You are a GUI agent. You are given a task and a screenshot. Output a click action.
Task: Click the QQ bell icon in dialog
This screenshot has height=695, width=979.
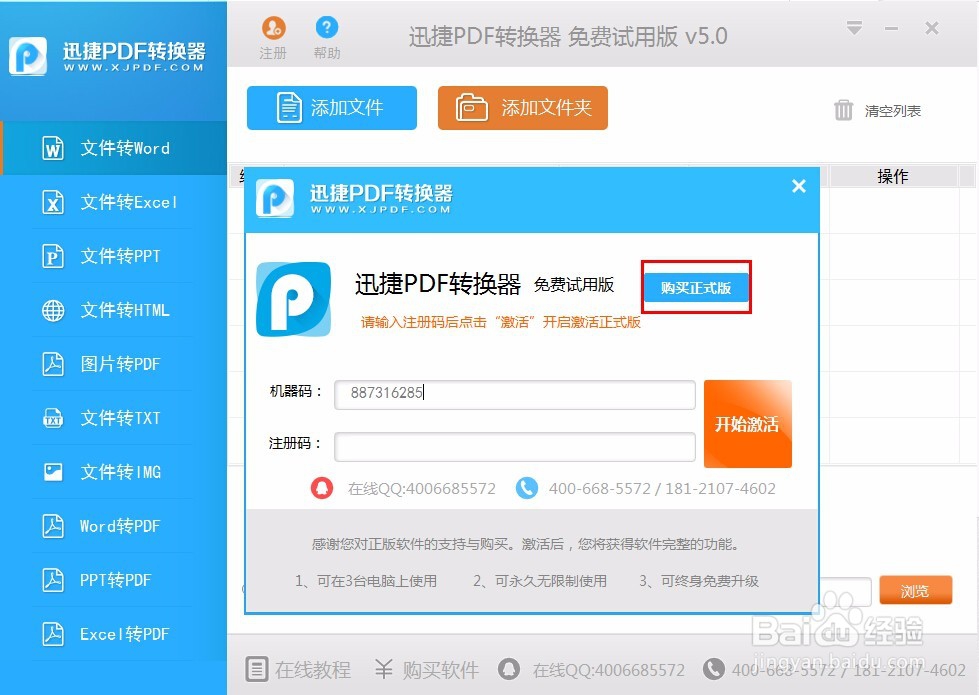[322, 488]
